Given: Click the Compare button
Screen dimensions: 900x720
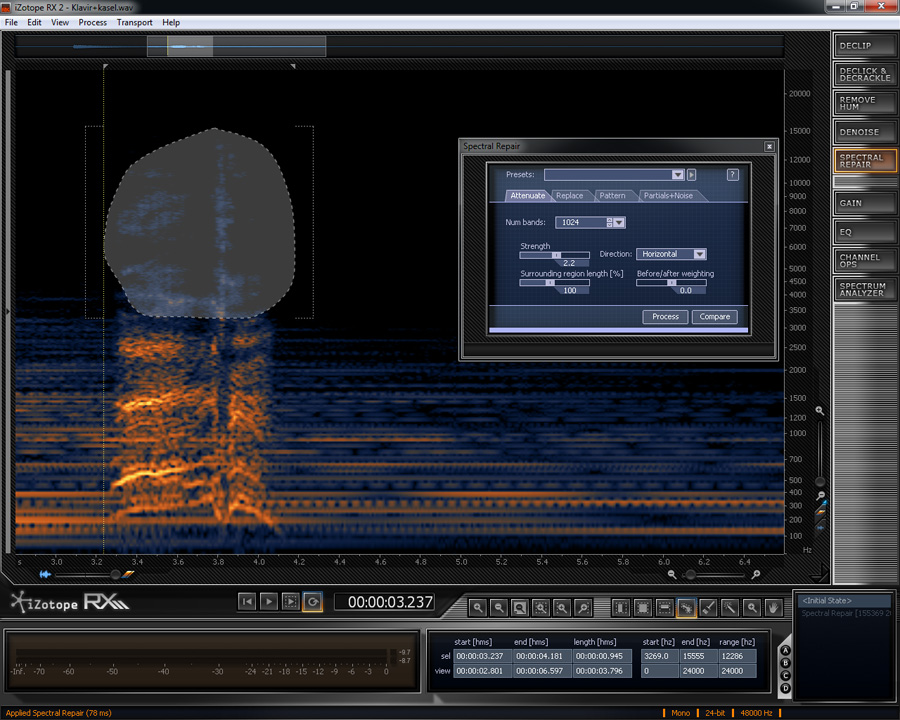Looking at the screenshot, I should click(714, 316).
